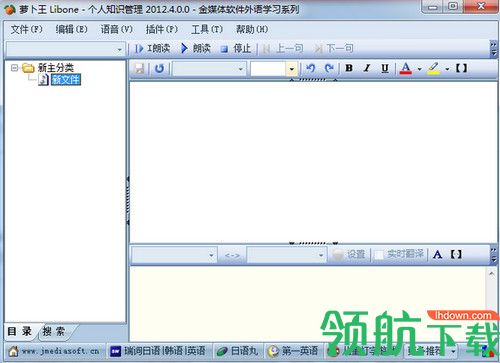This screenshot has height=363, width=500.
Task: Toggle bold formatting
Action: [349, 68]
